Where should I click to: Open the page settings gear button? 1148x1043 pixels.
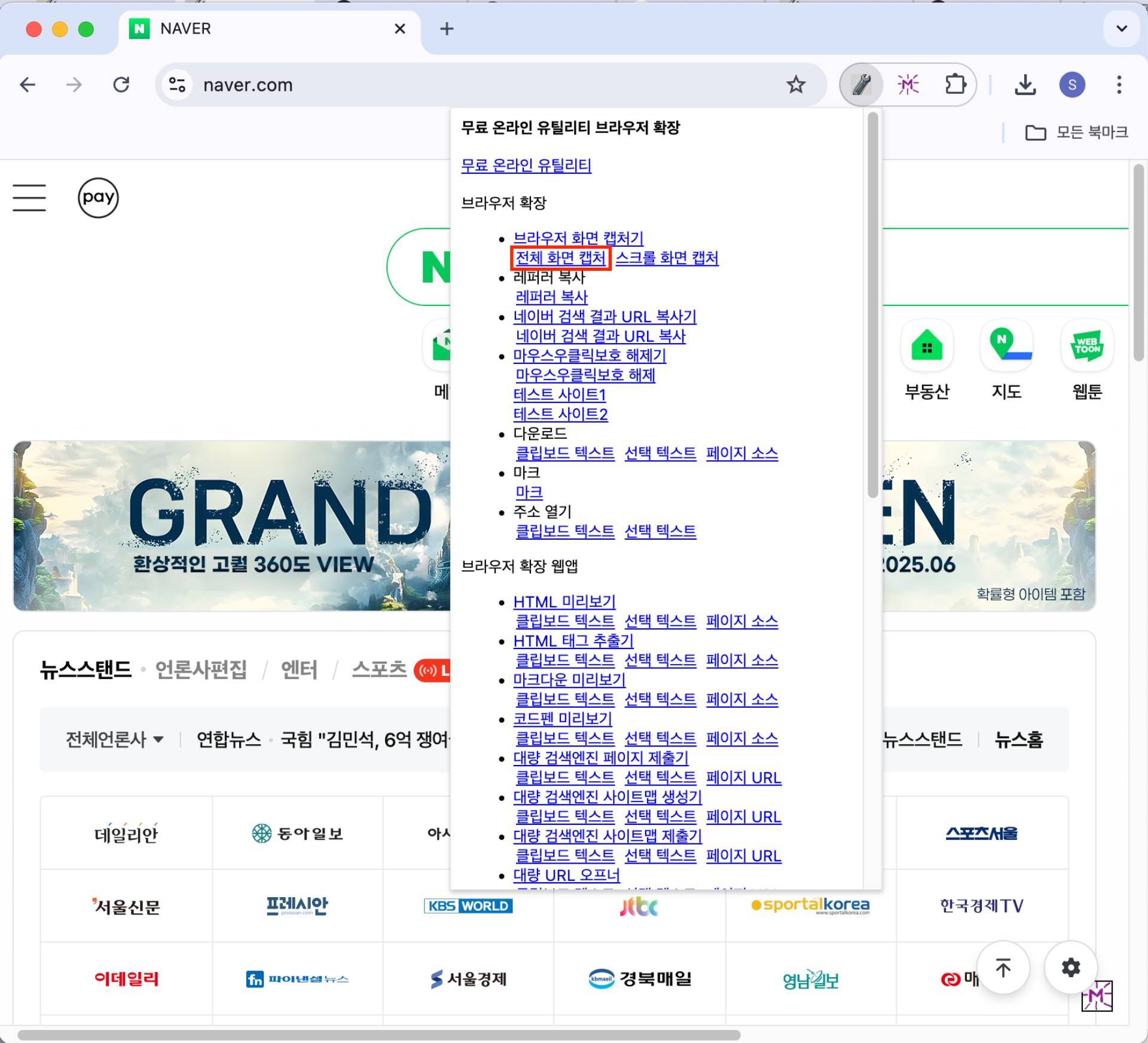(1070, 967)
